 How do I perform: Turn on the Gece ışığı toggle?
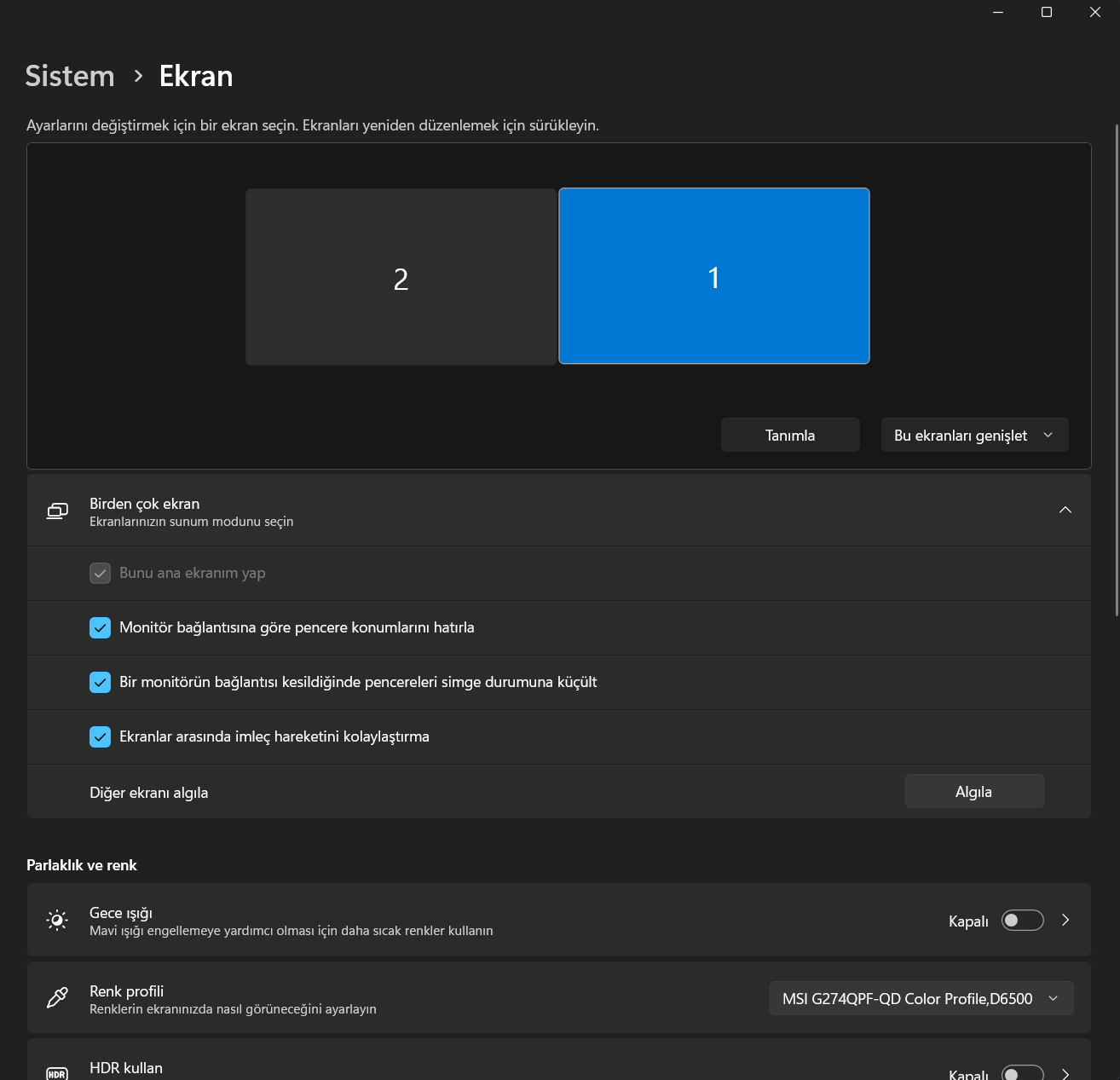click(1022, 921)
